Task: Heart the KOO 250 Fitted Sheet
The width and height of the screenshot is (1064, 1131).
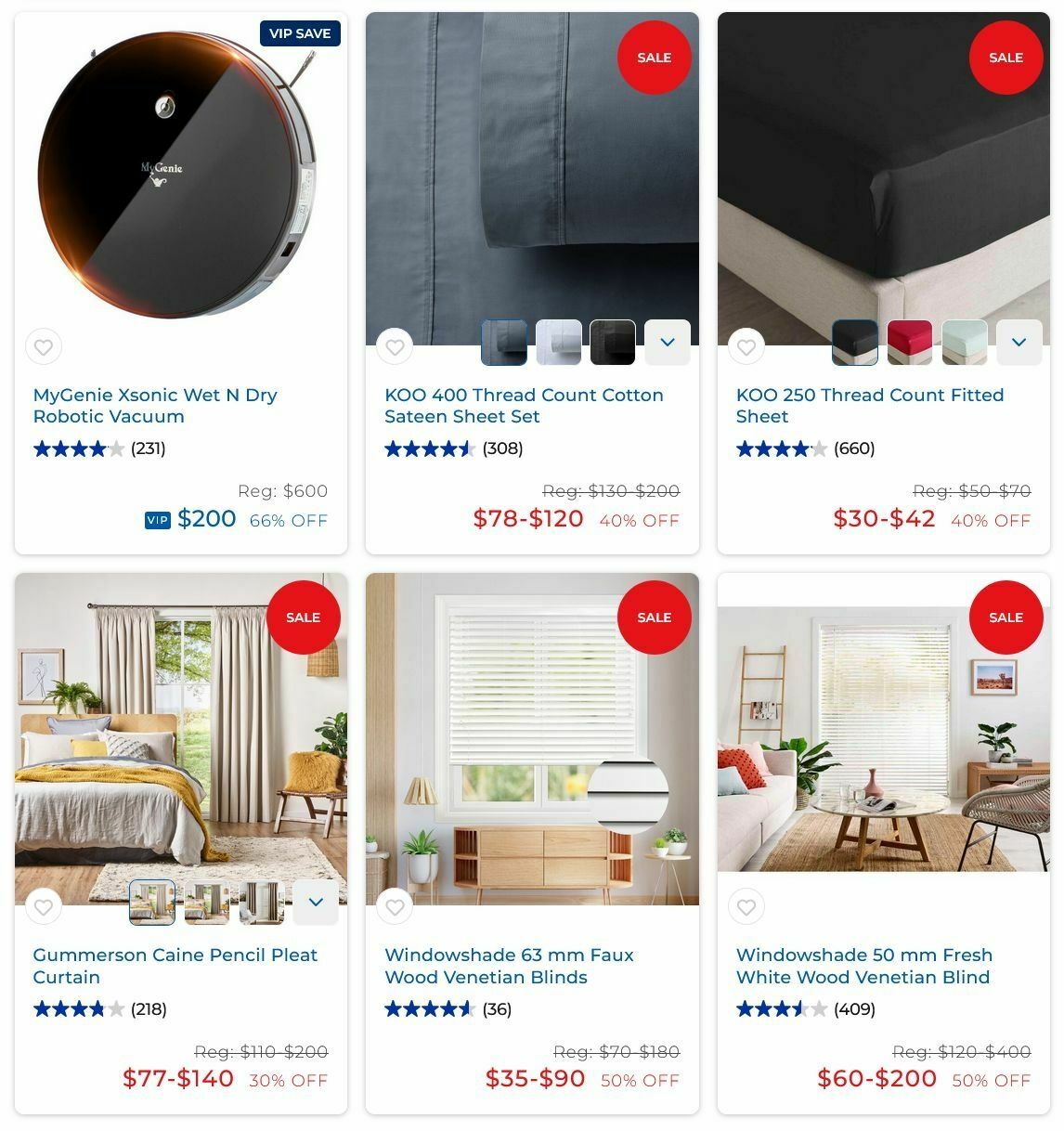Action: click(746, 347)
